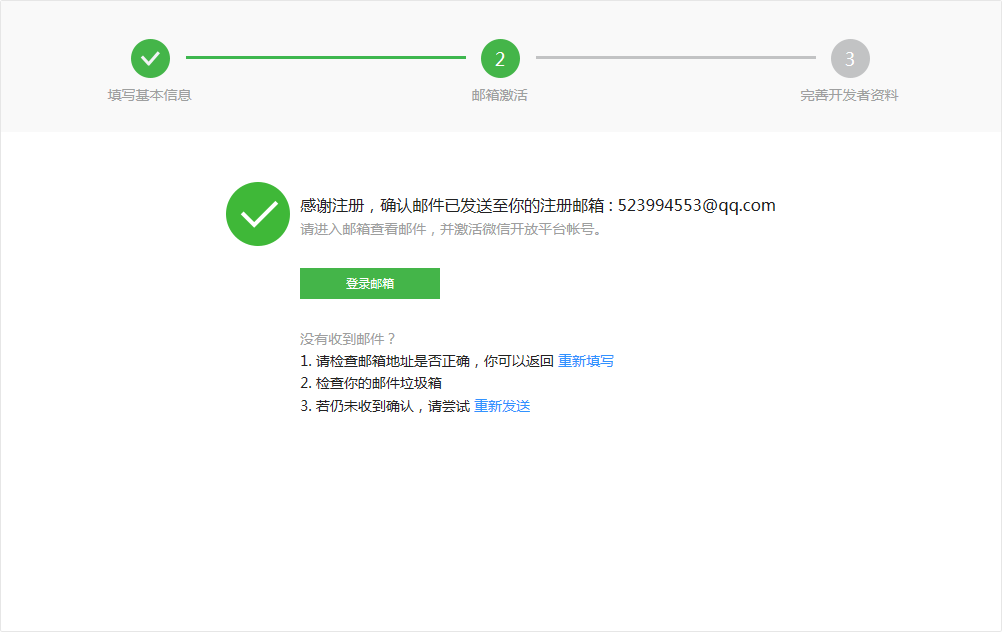The height and width of the screenshot is (632, 1002).
Task: Select the 邮箱激活 step label
Action: pos(500,96)
